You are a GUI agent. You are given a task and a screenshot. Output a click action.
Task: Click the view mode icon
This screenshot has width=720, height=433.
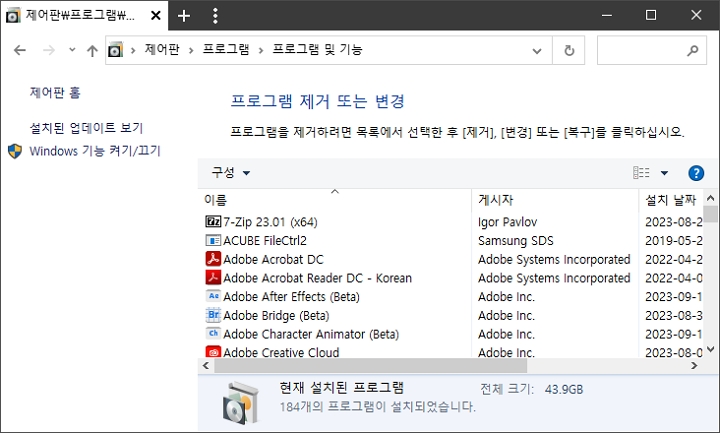[641, 173]
